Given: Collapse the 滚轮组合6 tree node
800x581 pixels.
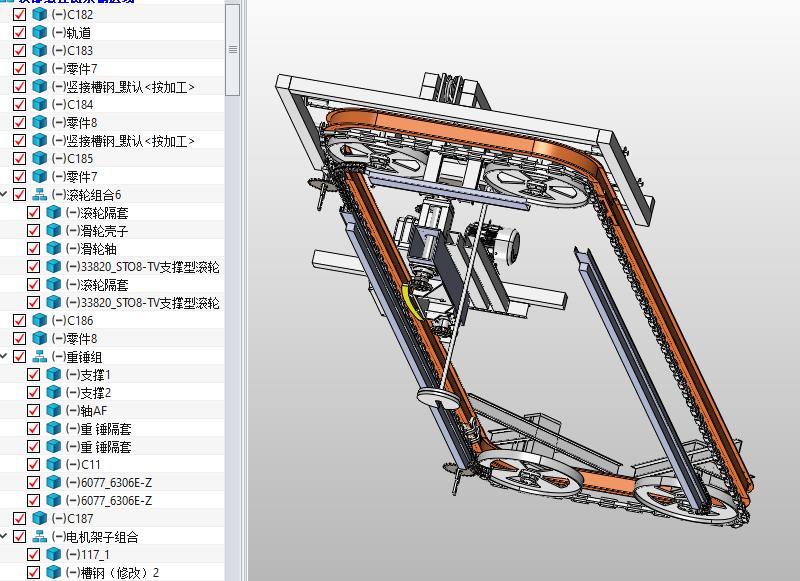Looking at the screenshot, I should 4,194.
